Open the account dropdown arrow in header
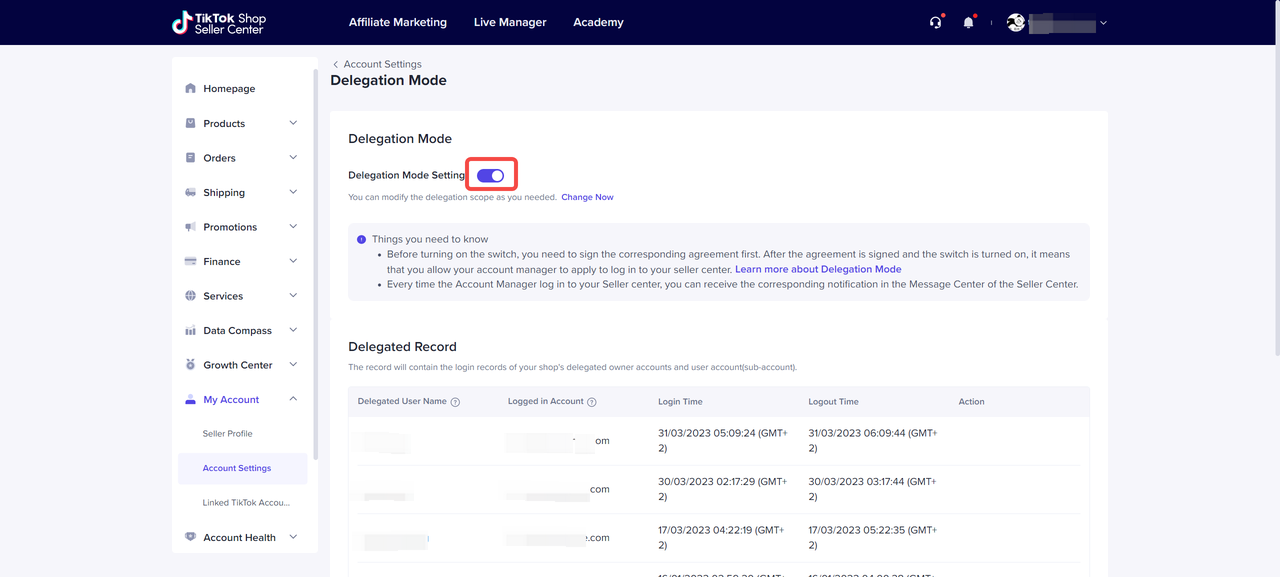This screenshot has height=577, width=1280. coord(1103,23)
